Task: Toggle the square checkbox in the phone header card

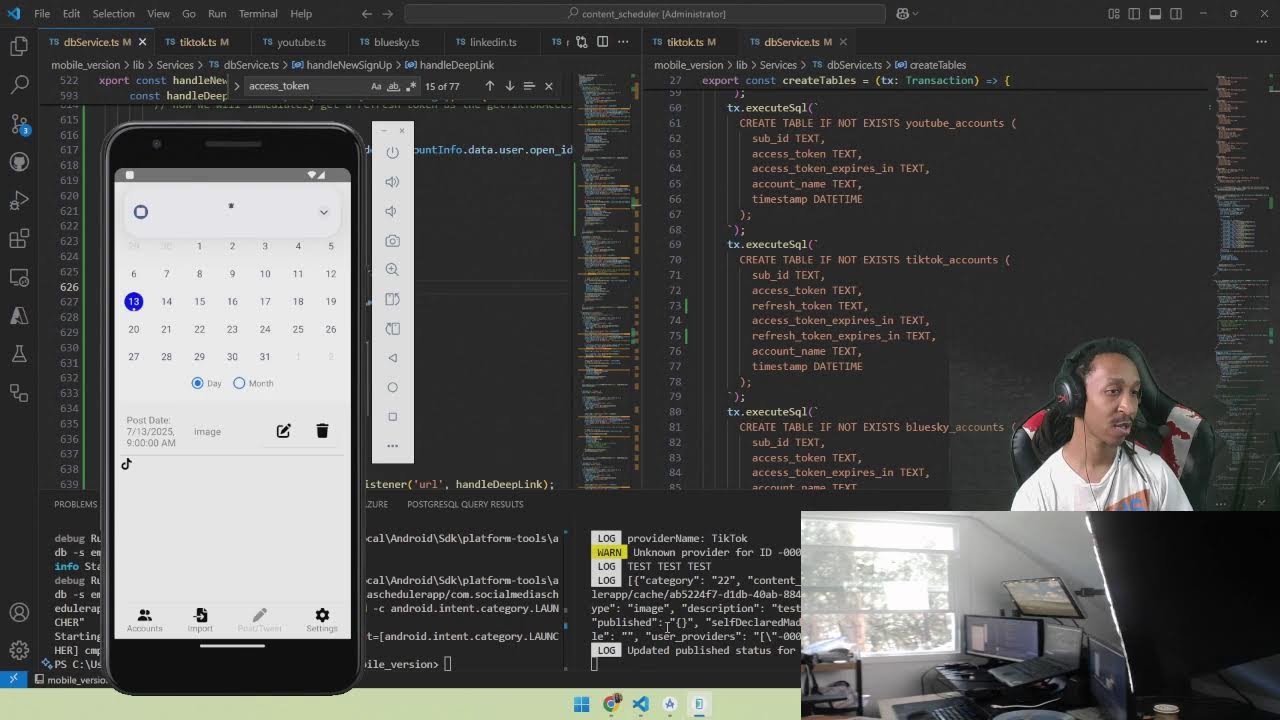Action: click(x=141, y=212)
